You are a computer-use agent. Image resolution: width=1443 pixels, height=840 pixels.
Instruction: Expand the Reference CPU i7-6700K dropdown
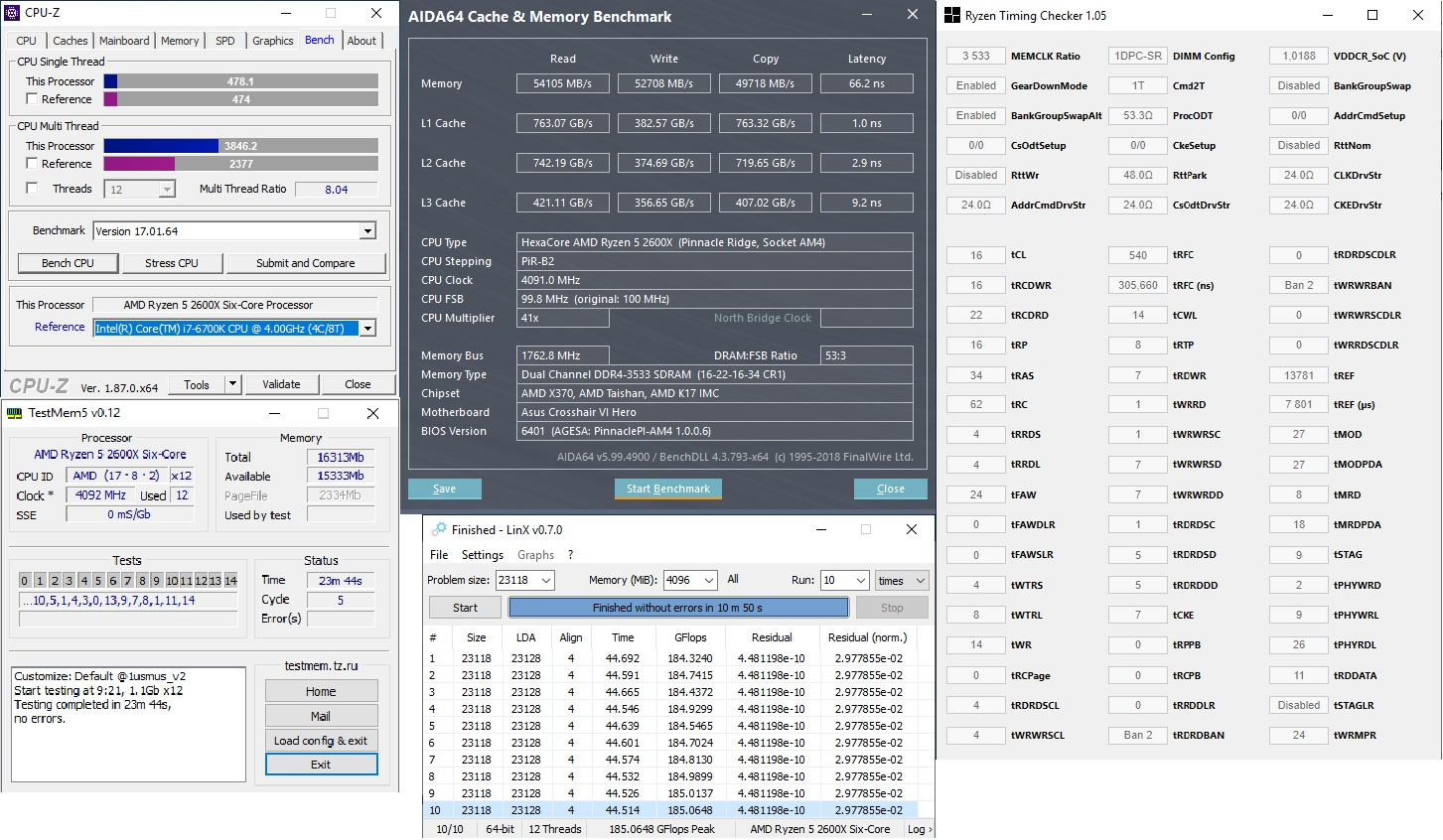(x=367, y=329)
